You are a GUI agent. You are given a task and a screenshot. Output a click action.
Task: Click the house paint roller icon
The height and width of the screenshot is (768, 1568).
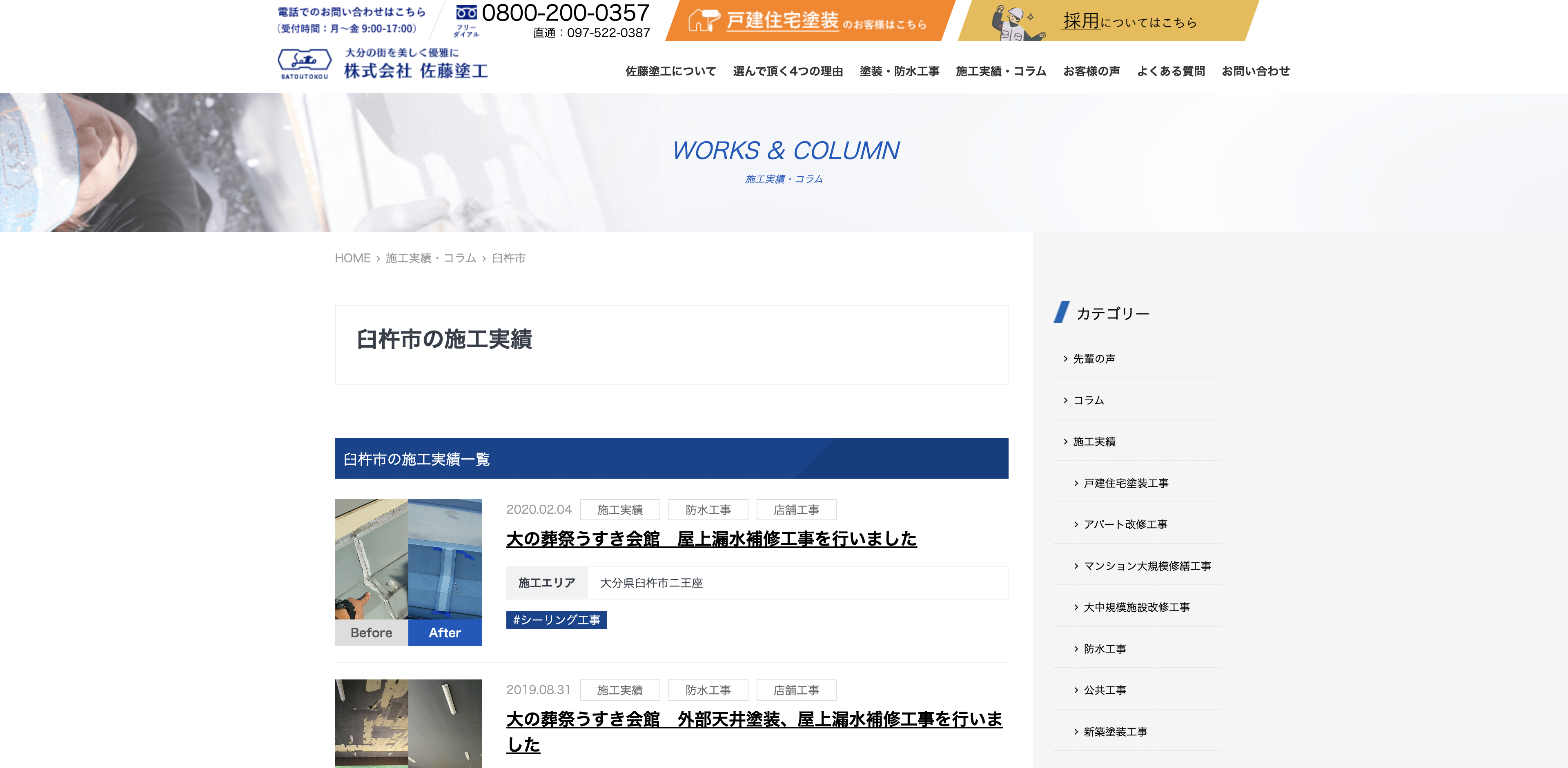coord(704,20)
